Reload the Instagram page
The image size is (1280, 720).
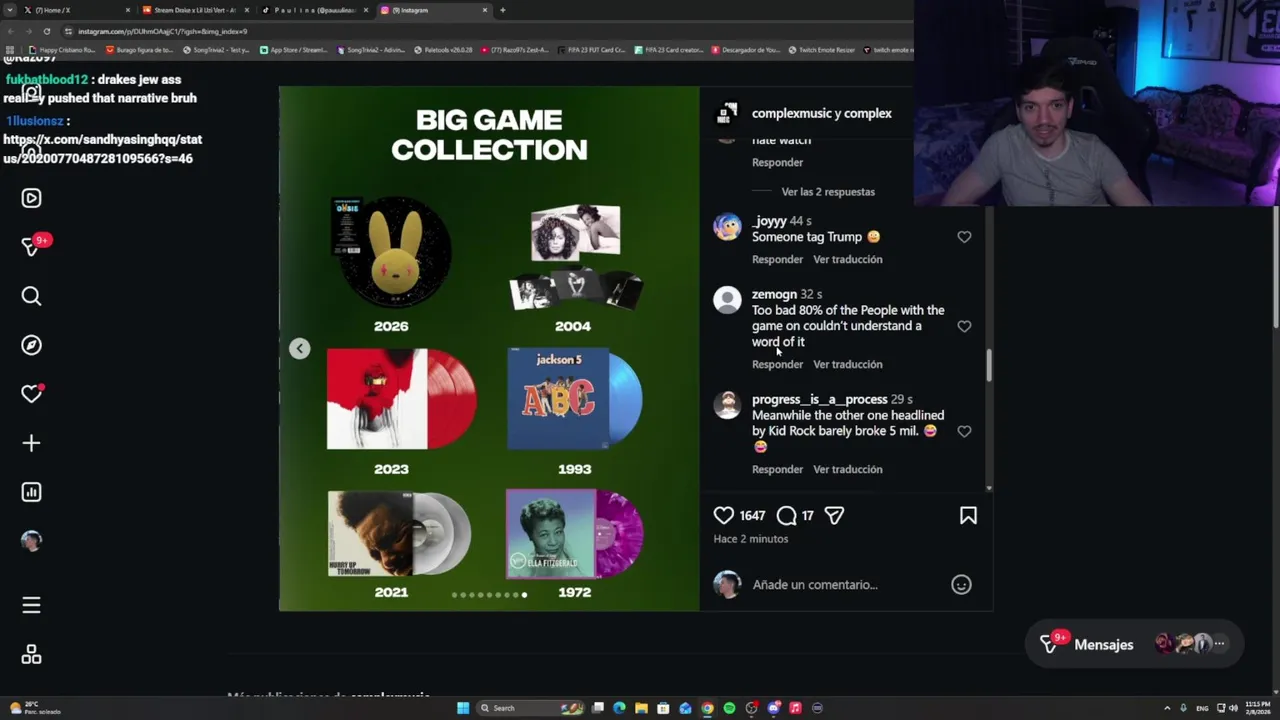click(x=46, y=31)
